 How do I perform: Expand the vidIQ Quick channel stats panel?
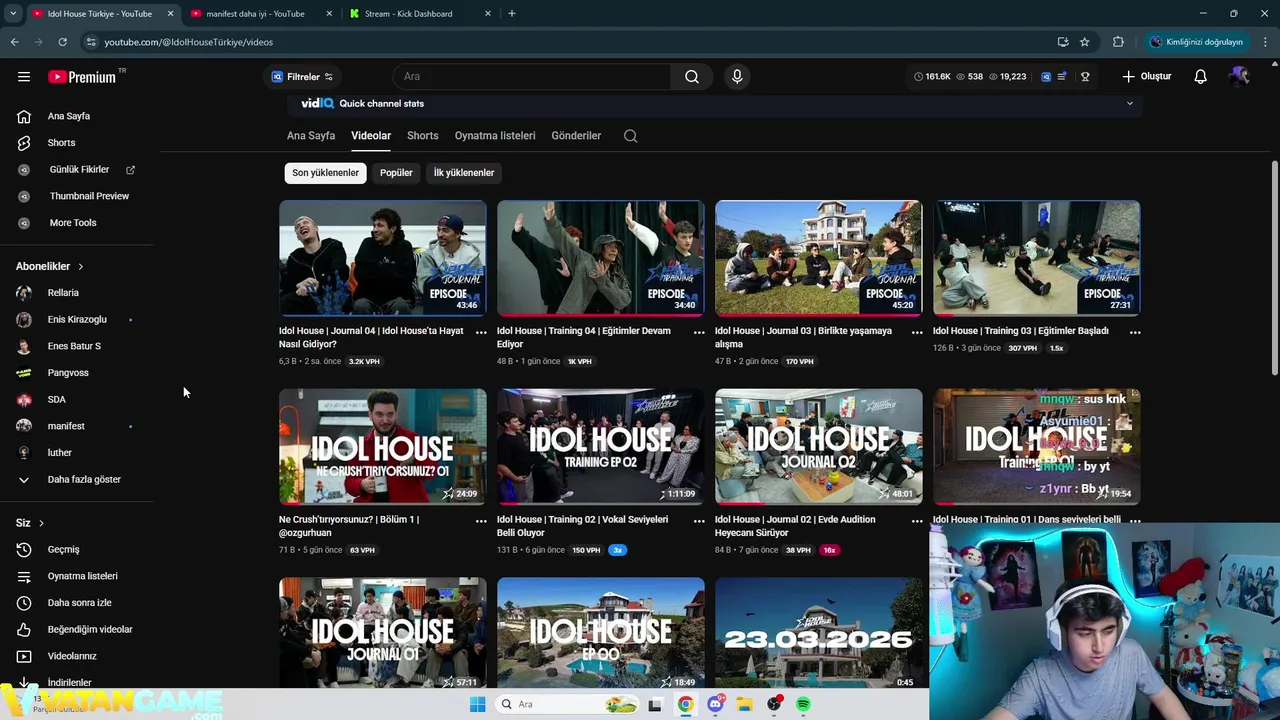pyautogui.click(x=1130, y=103)
